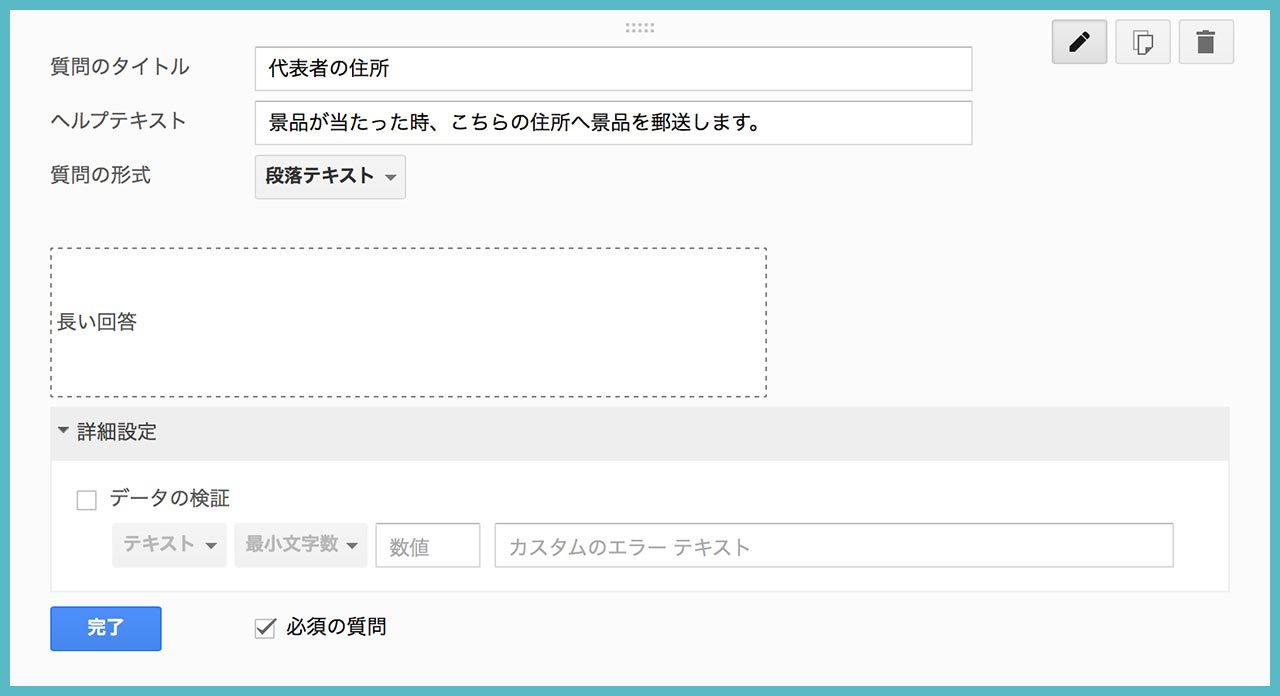
Task: Collapse the 詳細設定 section
Action: point(640,433)
